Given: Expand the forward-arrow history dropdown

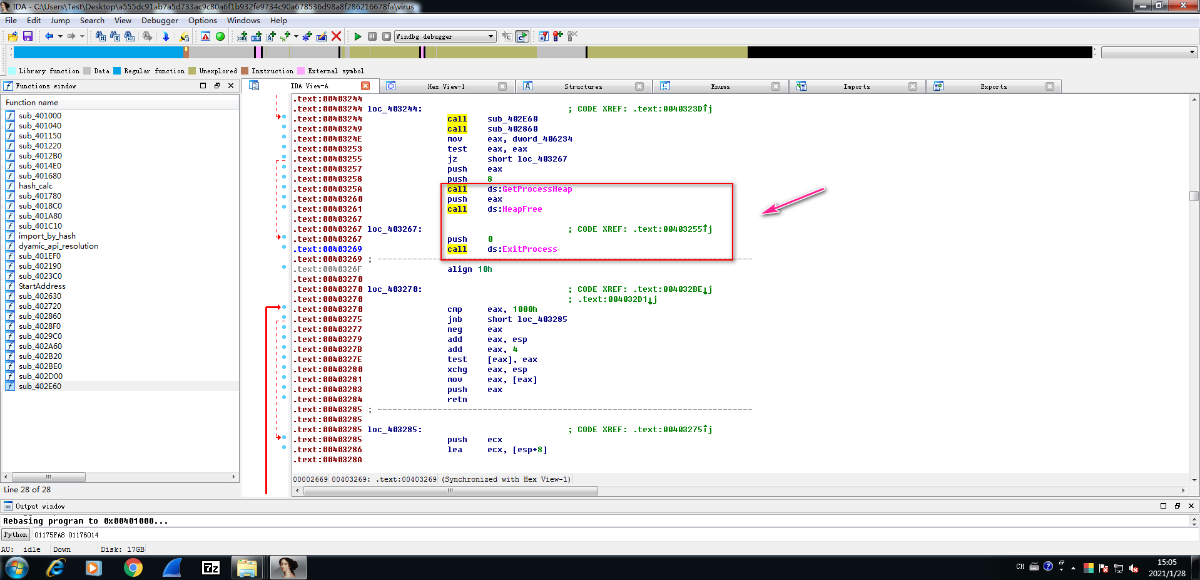Looking at the screenshot, I should (x=83, y=36).
